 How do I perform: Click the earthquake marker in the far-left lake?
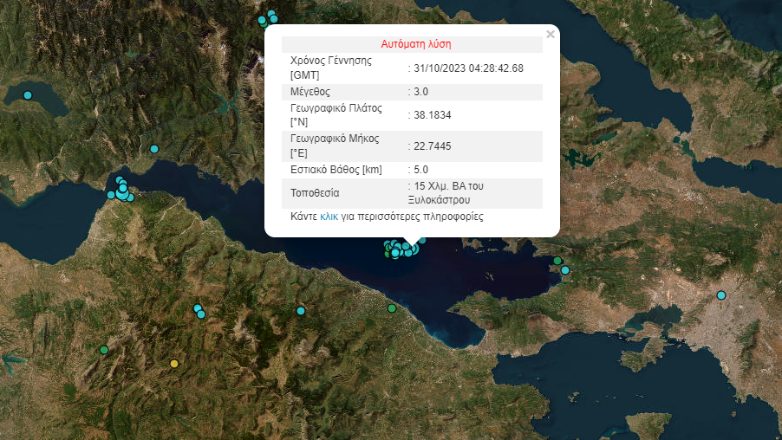tap(28, 95)
